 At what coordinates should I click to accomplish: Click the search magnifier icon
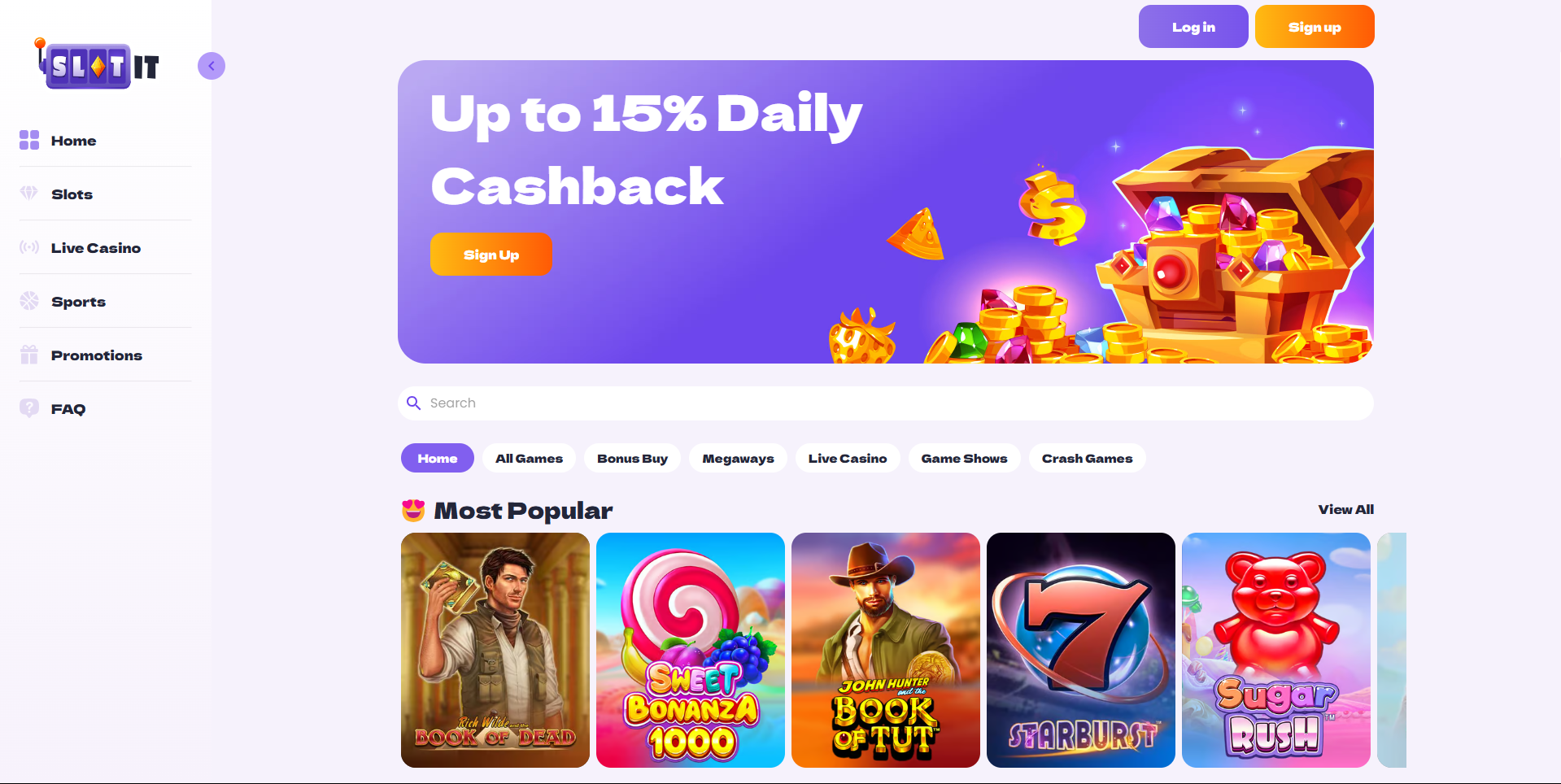[413, 403]
